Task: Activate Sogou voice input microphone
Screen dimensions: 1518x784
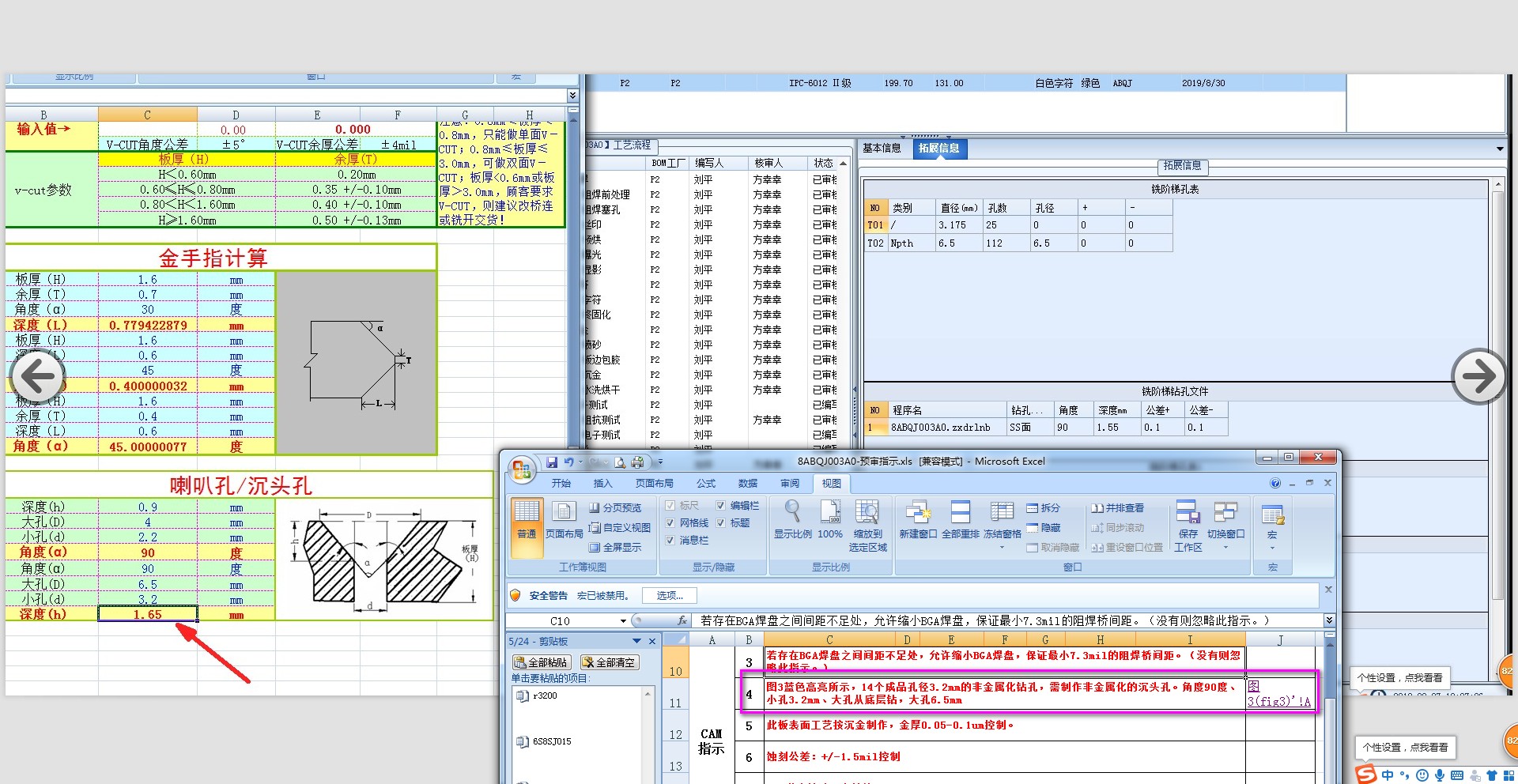Action: (1440, 775)
